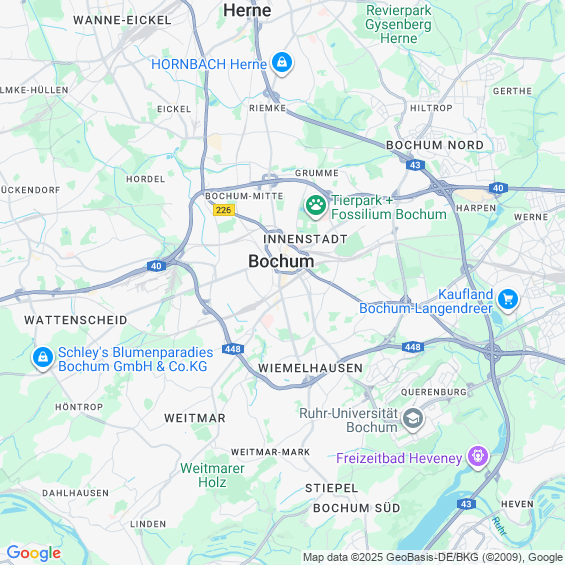565x565 pixels.
Task: Click the 448 road shield near Wiemelhausen
Action: pos(233,349)
